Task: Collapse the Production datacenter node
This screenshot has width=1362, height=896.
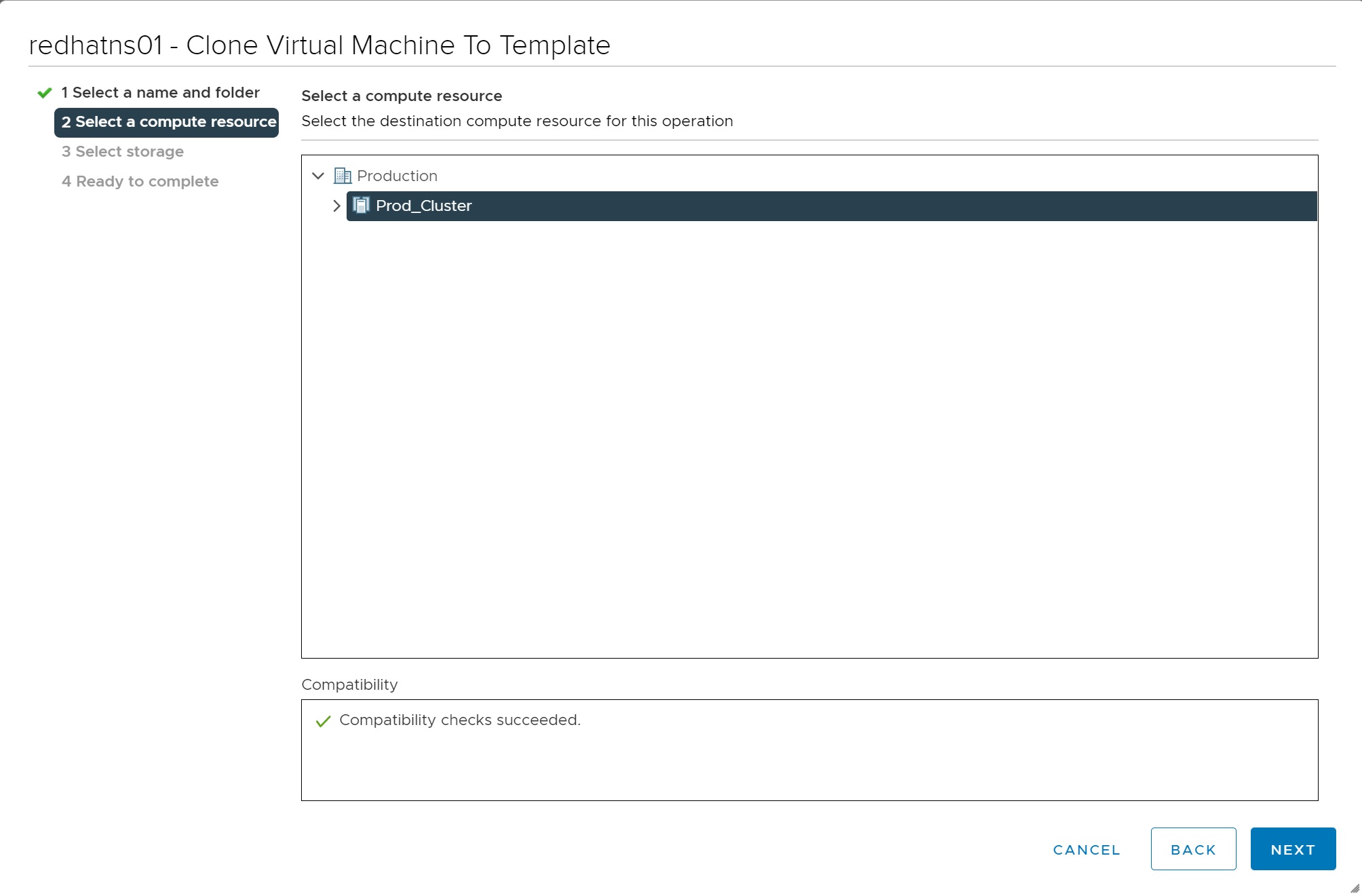Action: (x=318, y=176)
